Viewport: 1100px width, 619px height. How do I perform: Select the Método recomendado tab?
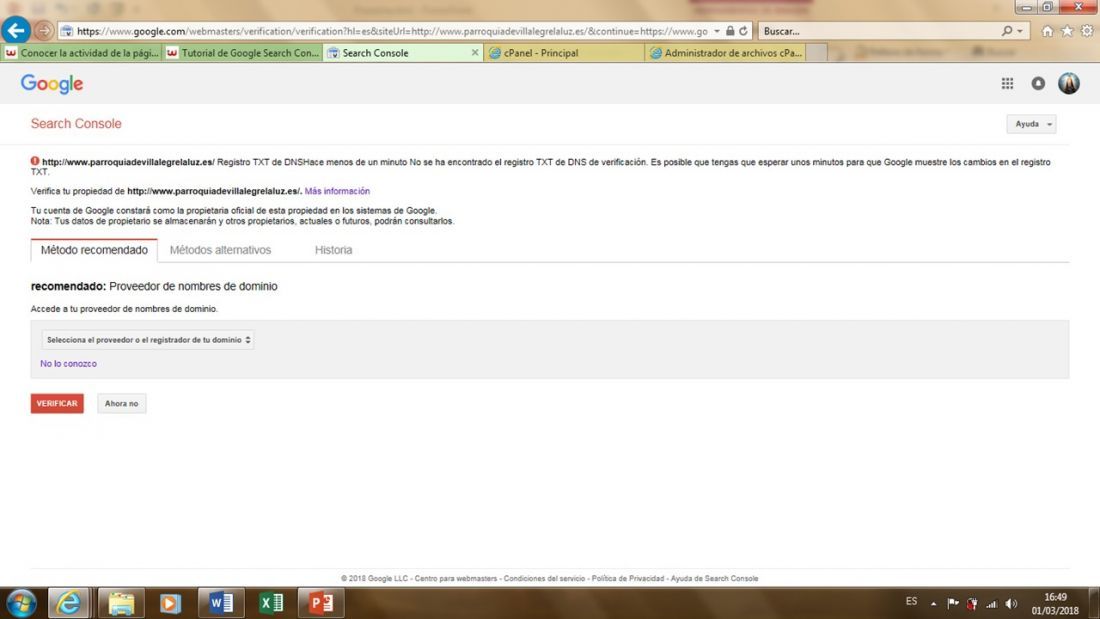click(x=94, y=250)
